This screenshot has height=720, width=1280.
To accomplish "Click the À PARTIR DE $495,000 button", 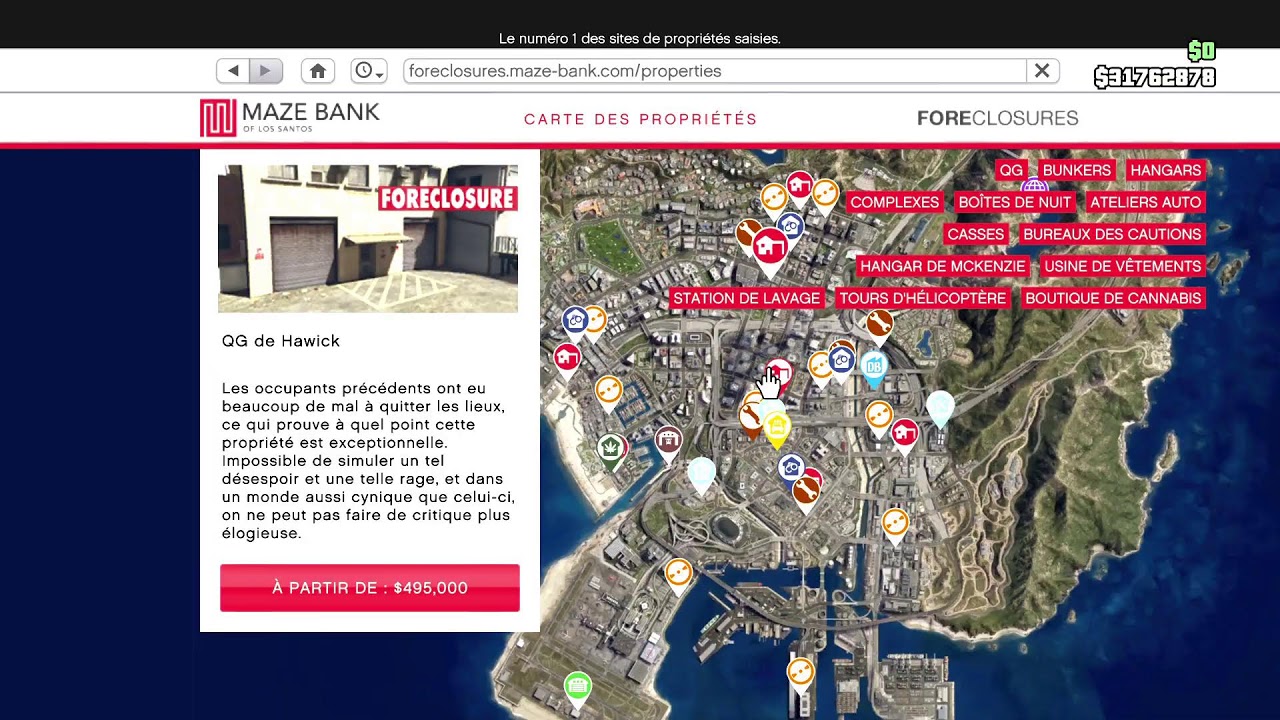I will click(370, 588).
